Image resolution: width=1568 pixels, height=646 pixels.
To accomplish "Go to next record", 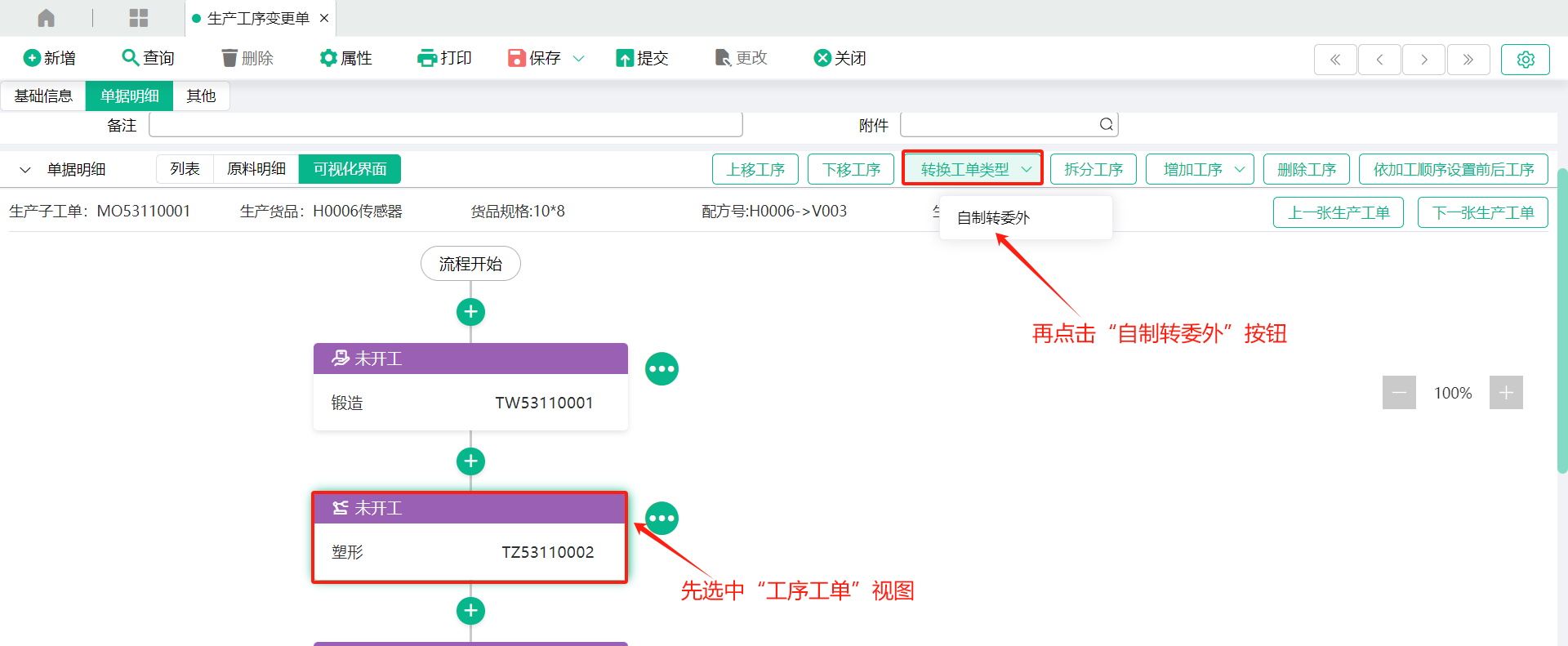I will point(1424,60).
